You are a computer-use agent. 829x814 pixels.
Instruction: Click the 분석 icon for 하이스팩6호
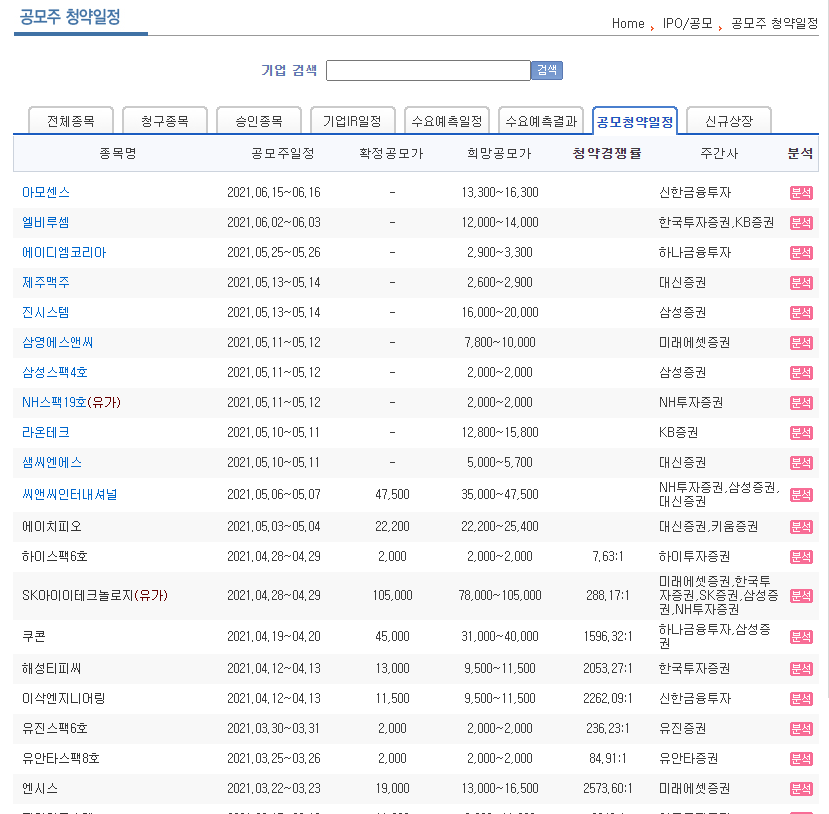801,557
